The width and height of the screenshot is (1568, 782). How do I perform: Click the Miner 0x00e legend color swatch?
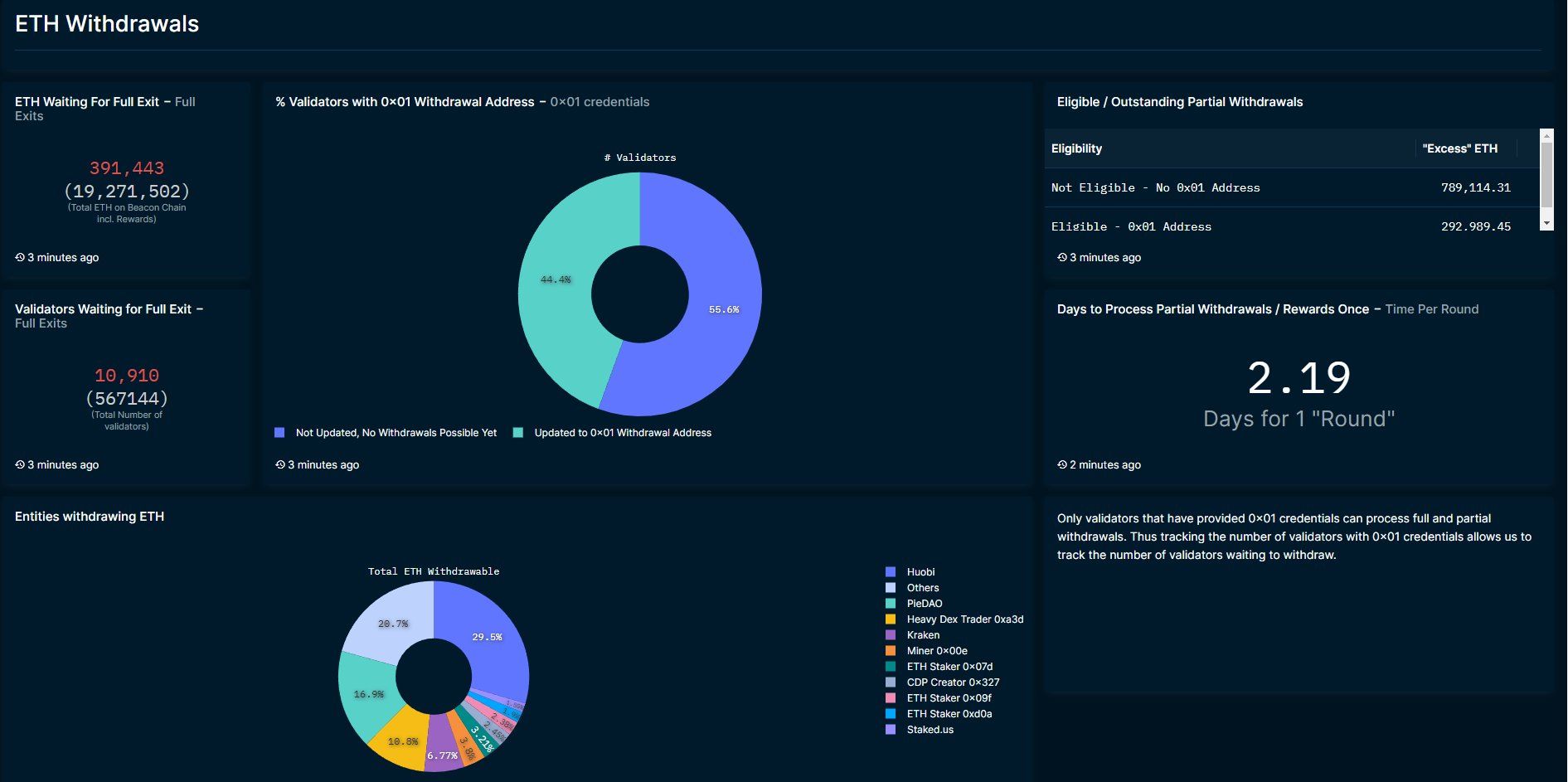coord(891,651)
